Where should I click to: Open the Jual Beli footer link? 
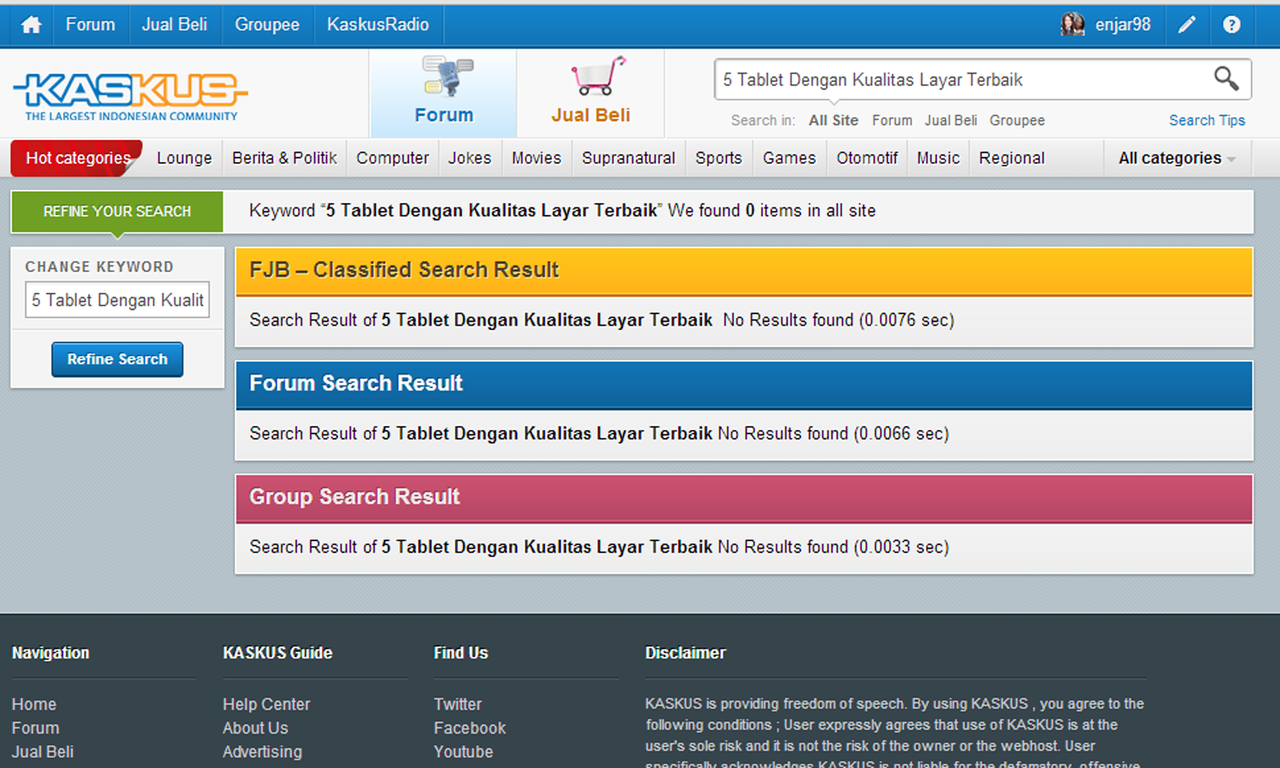pyautogui.click(x=43, y=752)
